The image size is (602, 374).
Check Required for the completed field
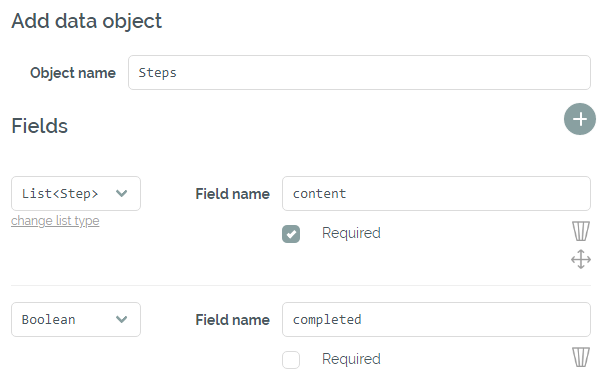pos(291,360)
